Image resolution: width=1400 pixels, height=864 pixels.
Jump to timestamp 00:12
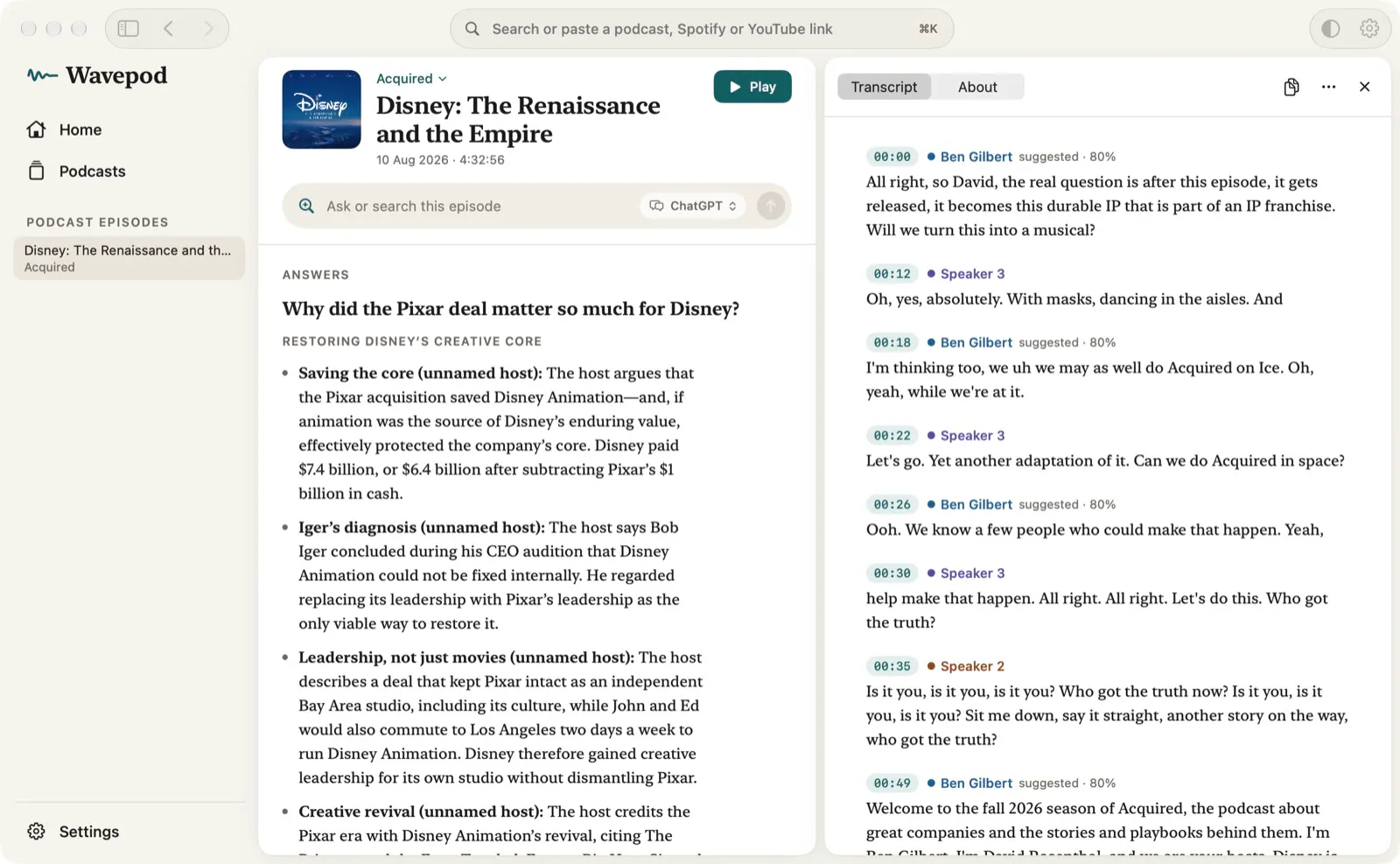(892, 274)
